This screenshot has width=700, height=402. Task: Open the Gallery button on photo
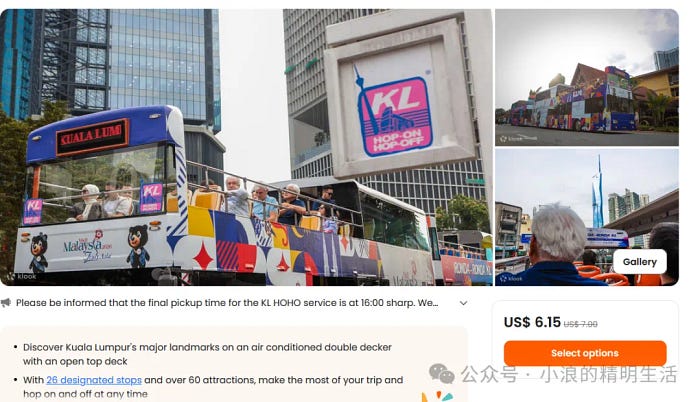639,262
